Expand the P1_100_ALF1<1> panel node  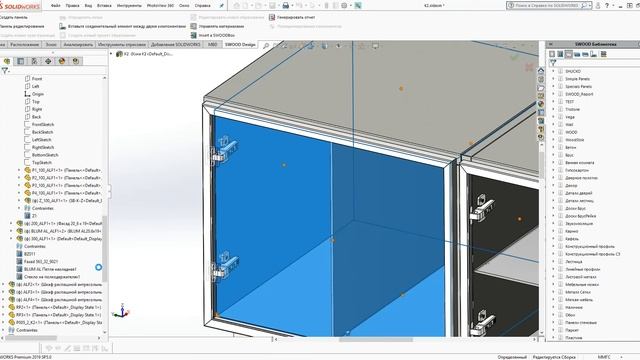click(19, 170)
